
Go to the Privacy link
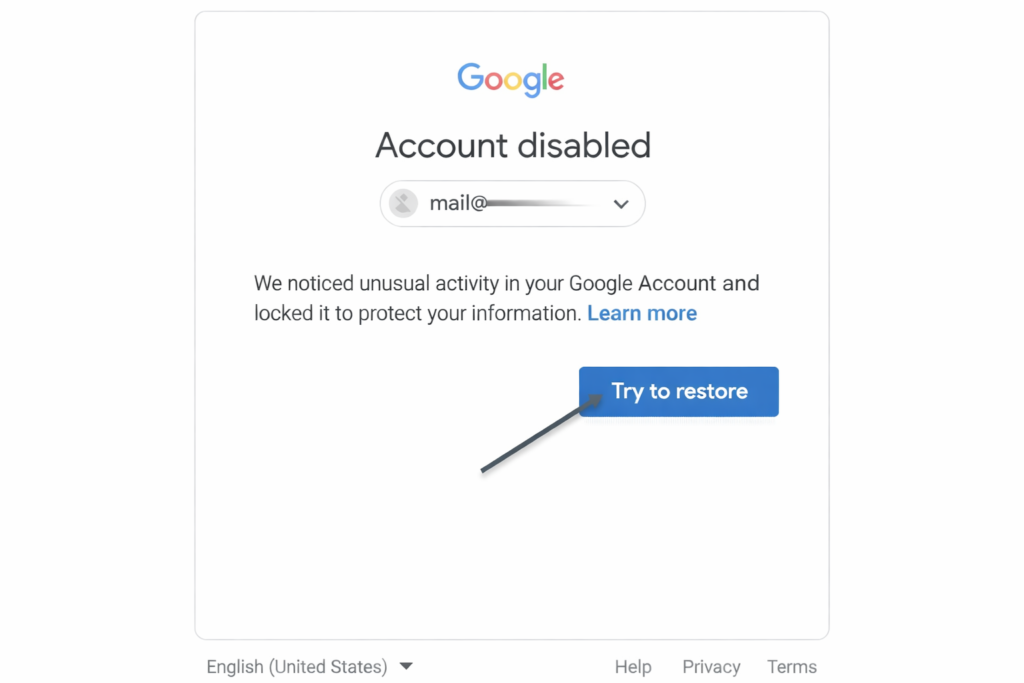[x=711, y=667]
